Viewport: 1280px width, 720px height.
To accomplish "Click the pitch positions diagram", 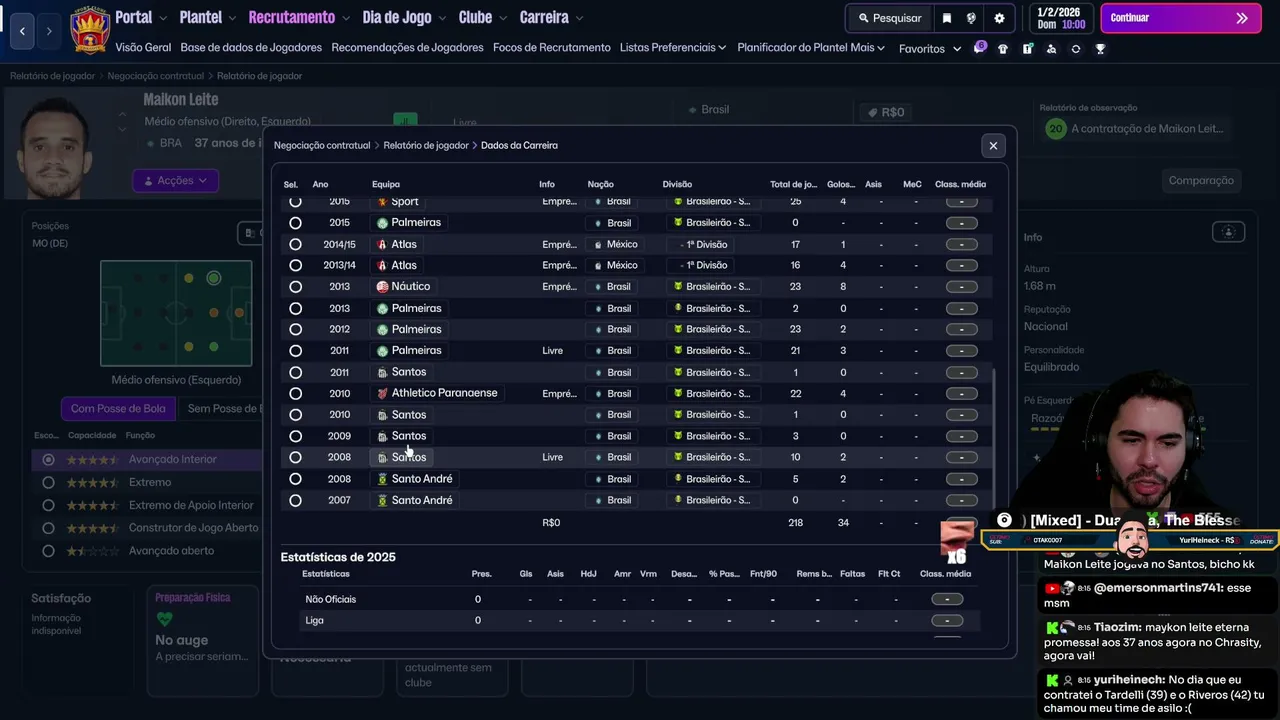I will [176, 313].
